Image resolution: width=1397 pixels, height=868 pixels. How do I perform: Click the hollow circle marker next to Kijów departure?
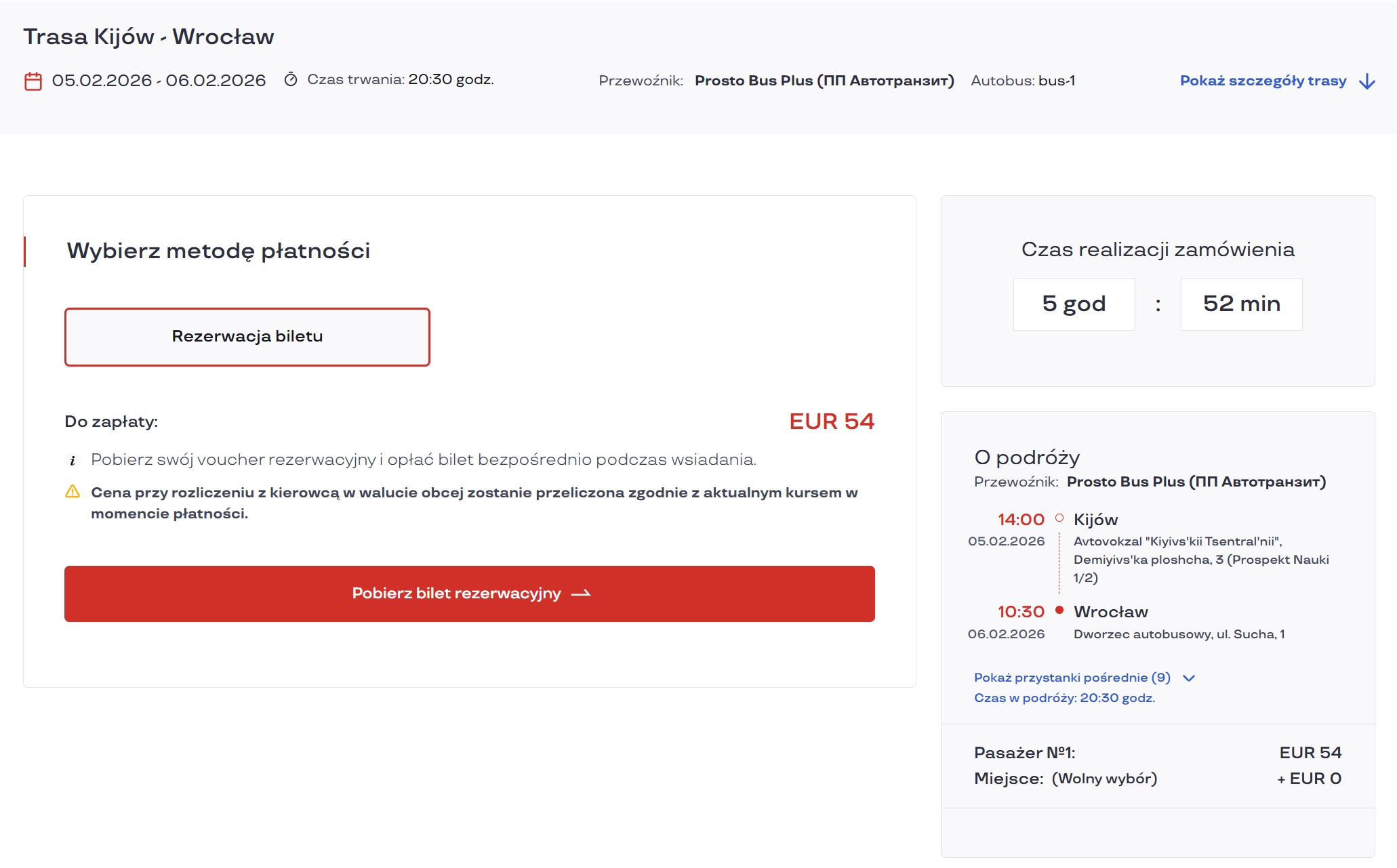(x=1059, y=518)
